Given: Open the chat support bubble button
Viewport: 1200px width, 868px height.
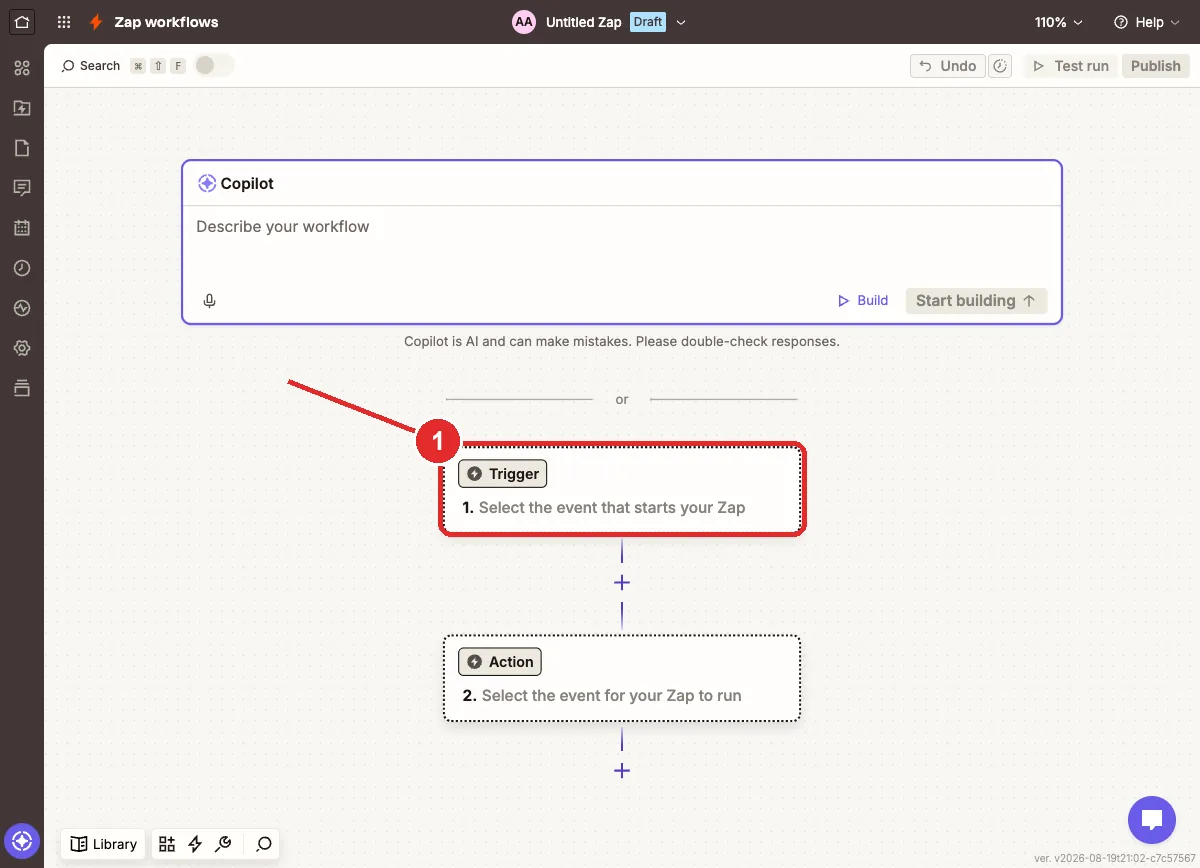Looking at the screenshot, I should pos(1152,821).
